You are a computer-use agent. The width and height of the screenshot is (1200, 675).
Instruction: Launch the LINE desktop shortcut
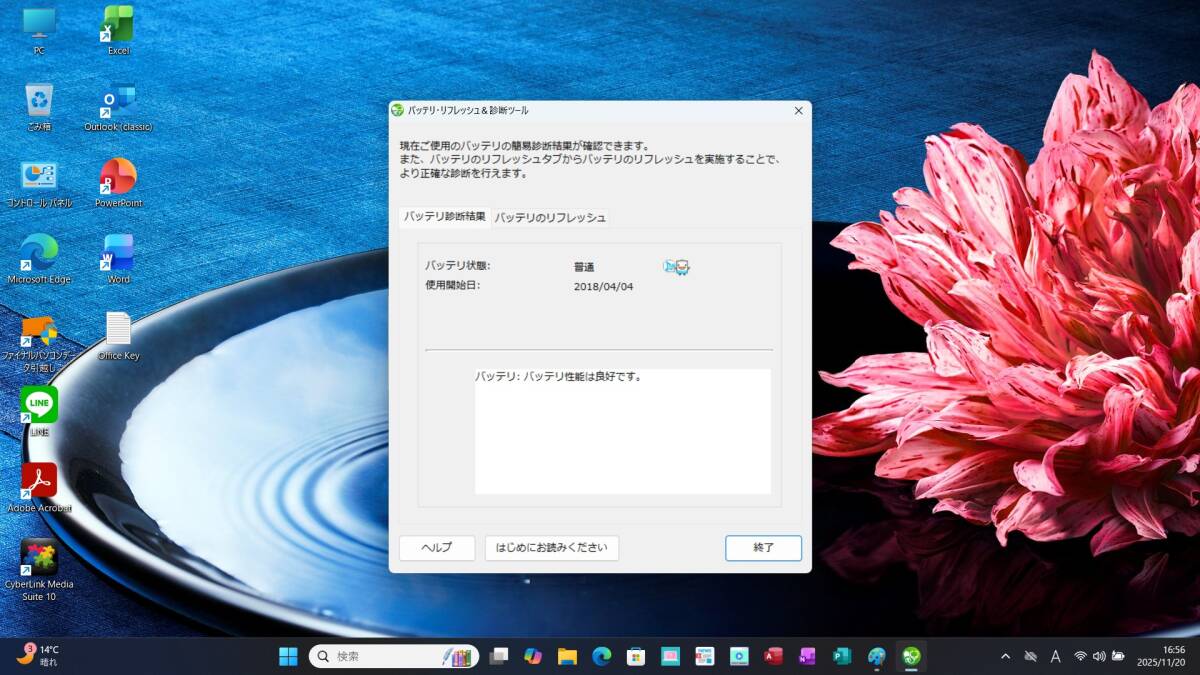(x=39, y=412)
